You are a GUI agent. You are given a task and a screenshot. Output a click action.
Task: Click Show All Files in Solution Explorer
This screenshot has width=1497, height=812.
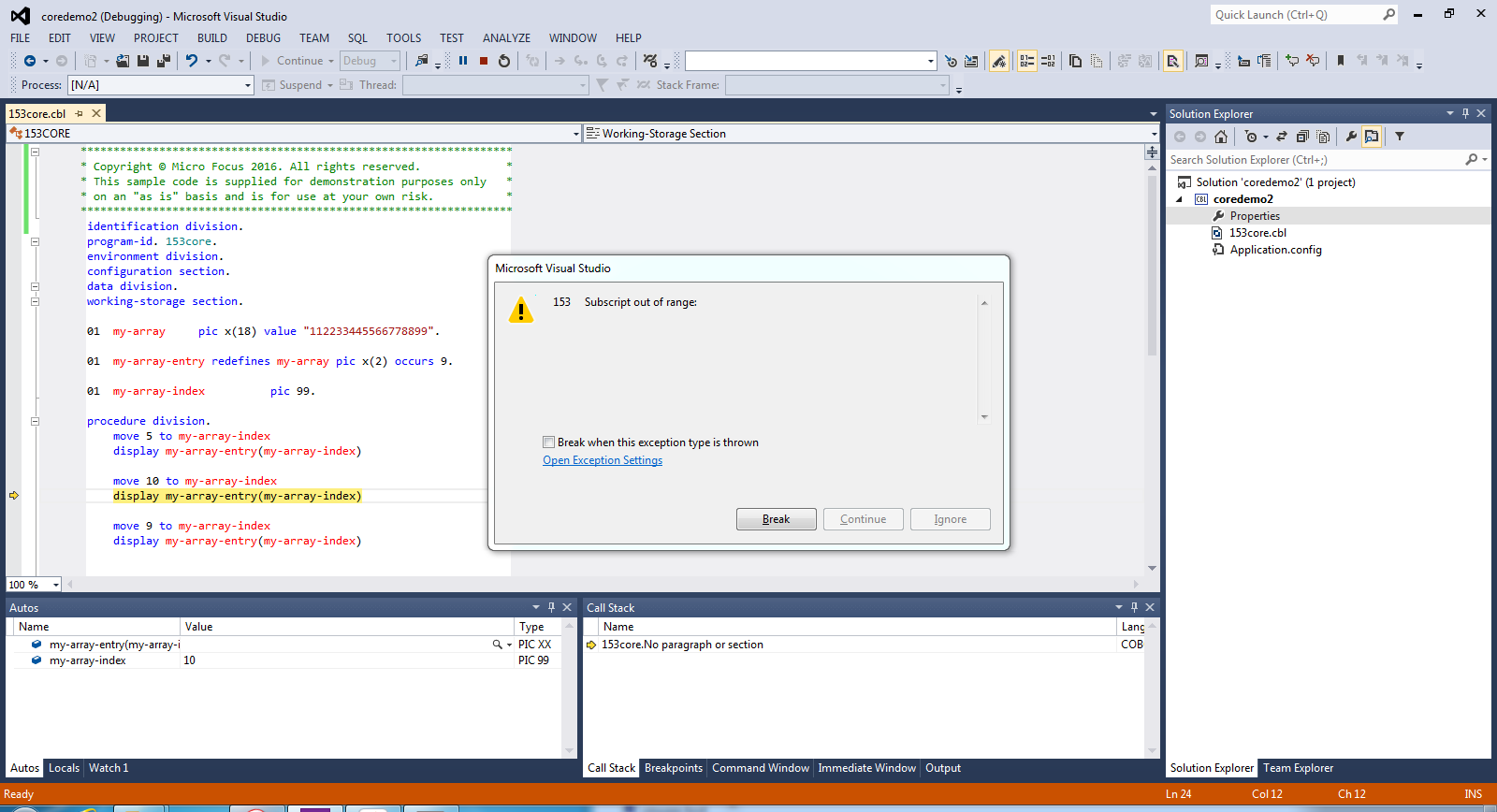(x=1323, y=137)
